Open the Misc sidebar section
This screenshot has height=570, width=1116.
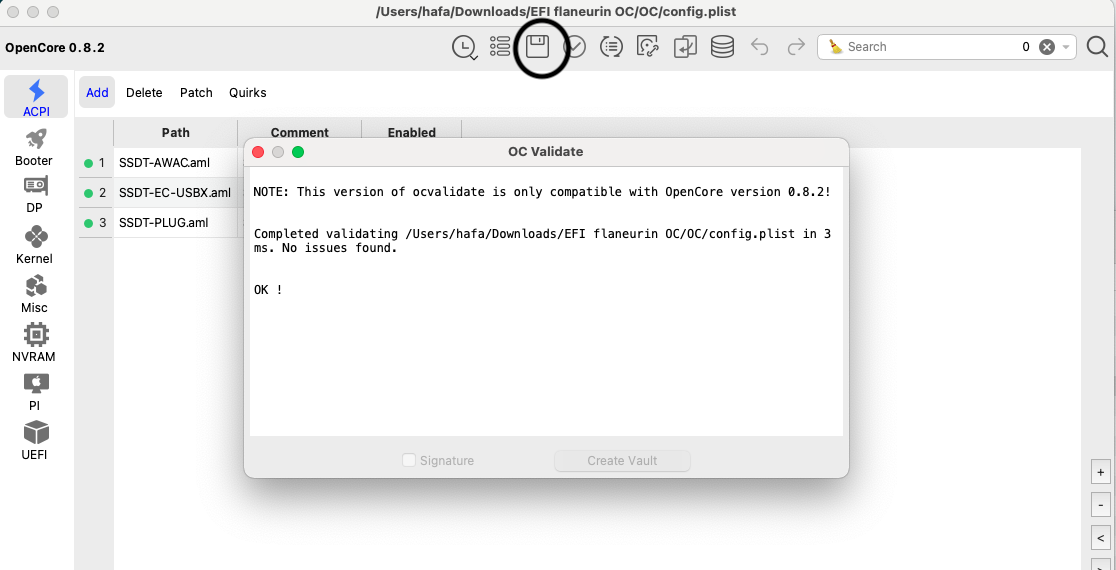click(34, 294)
